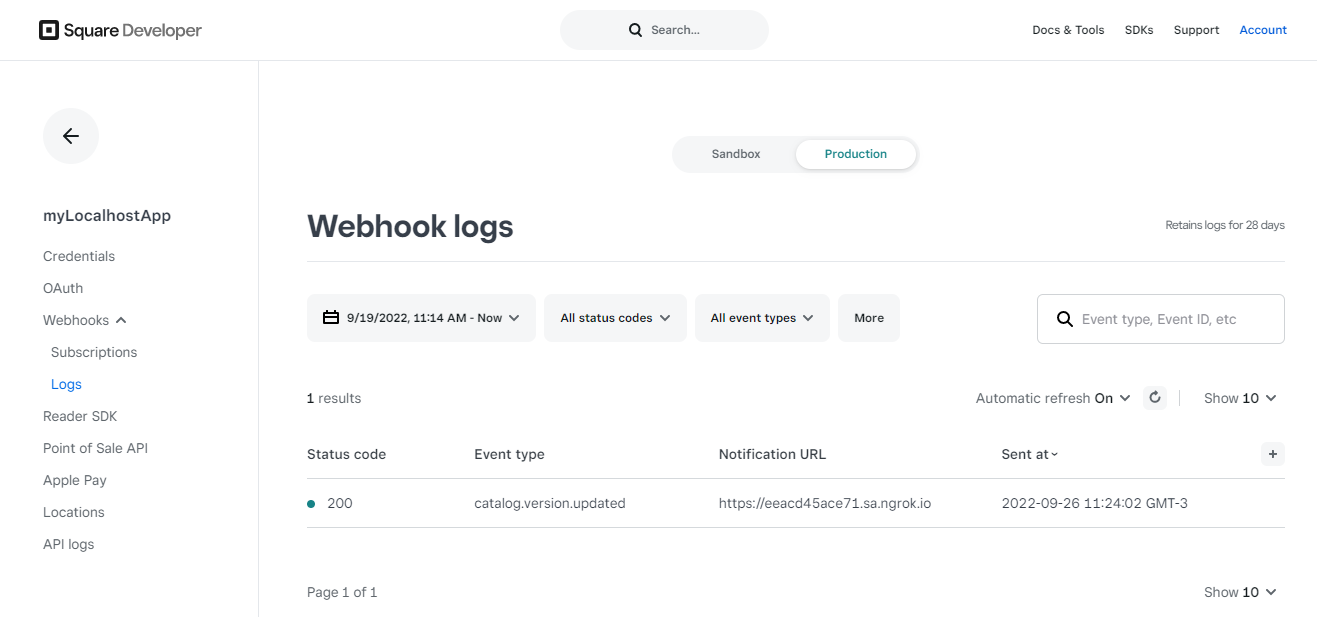The height and width of the screenshot is (617, 1317).
Task: Go to the Credentials page
Action: tap(78, 256)
